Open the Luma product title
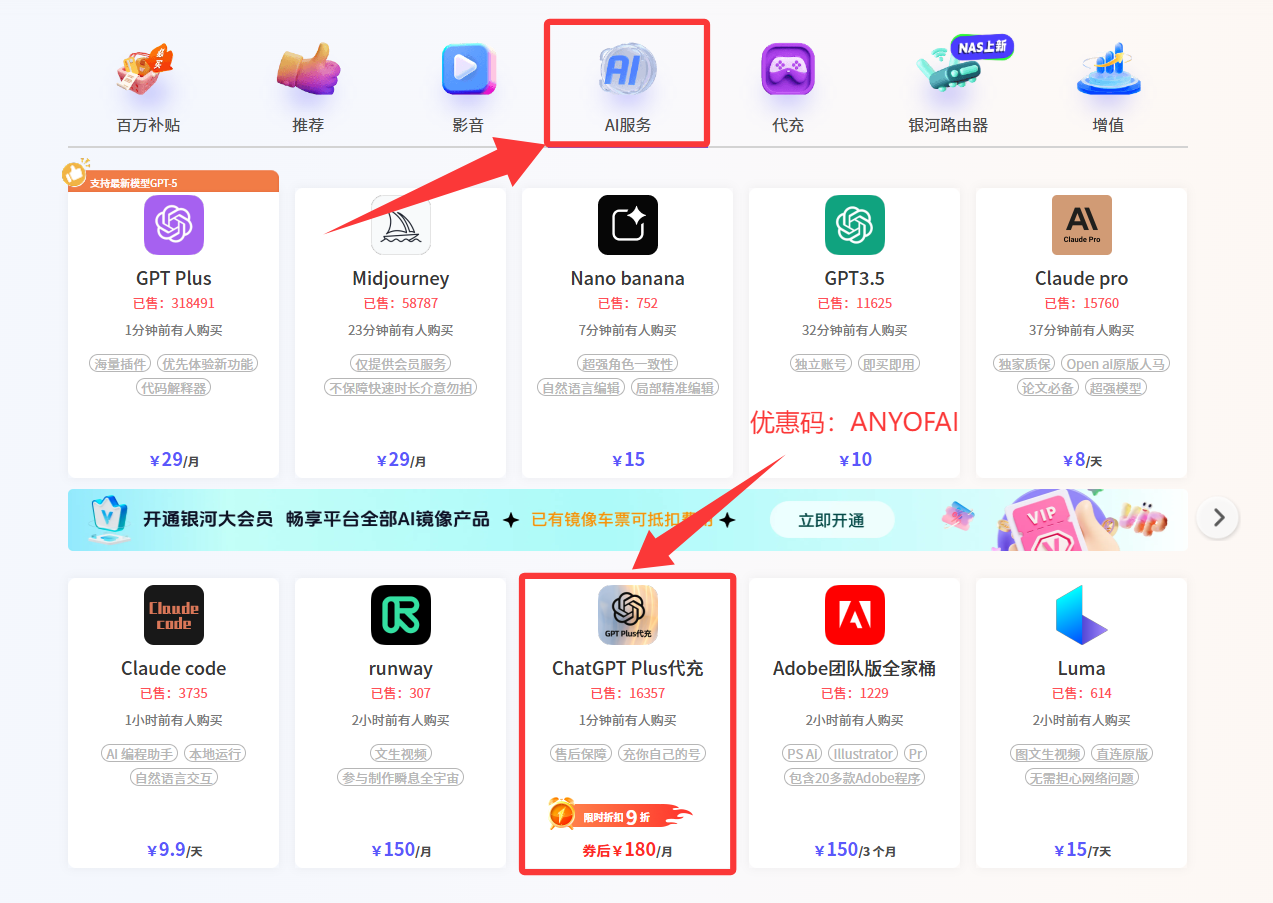This screenshot has height=903, width=1273. (1082, 668)
